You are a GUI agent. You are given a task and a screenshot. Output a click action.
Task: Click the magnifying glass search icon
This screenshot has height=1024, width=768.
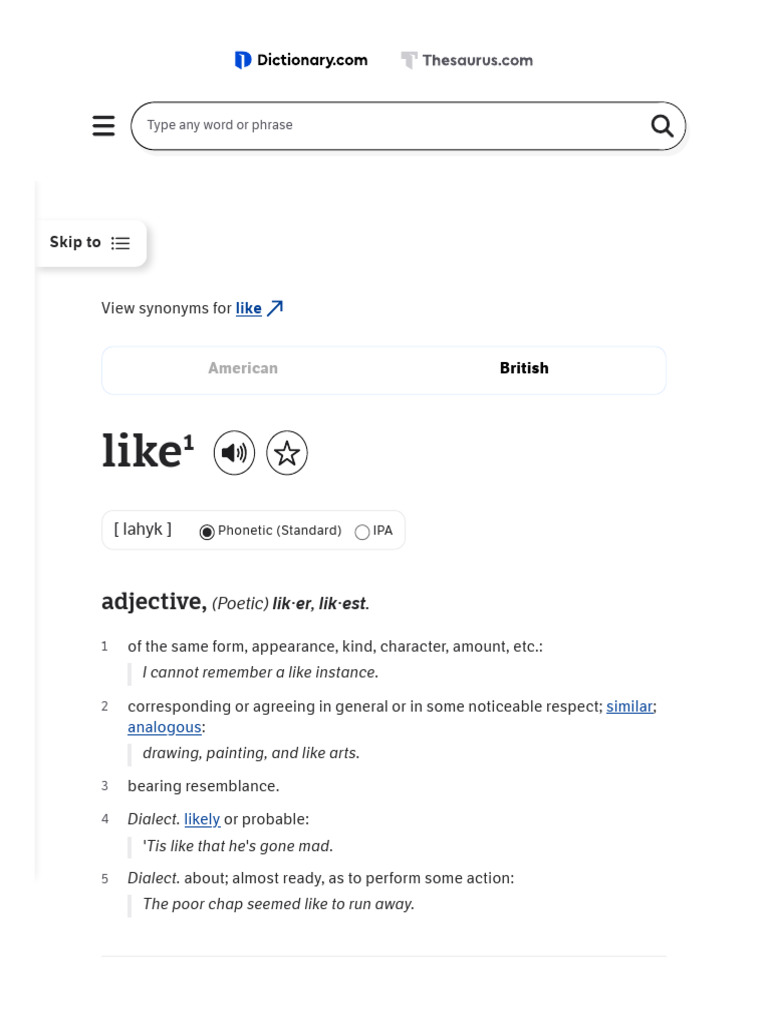(x=662, y=126)
